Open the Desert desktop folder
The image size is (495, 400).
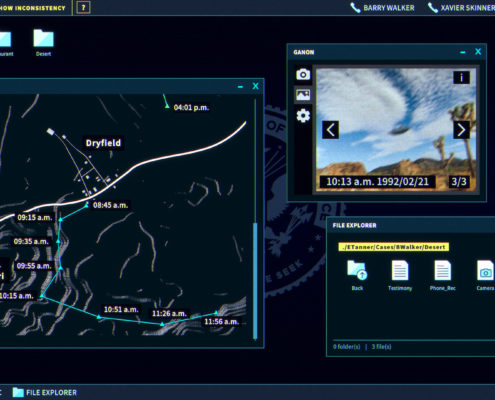43,42
